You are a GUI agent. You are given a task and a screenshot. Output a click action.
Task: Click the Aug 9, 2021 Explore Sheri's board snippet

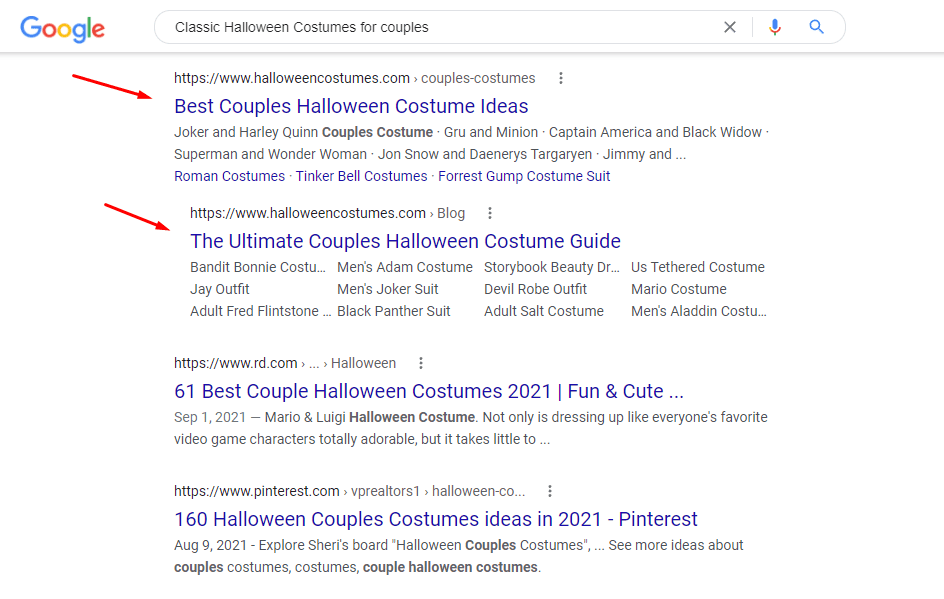click(459, 556)
